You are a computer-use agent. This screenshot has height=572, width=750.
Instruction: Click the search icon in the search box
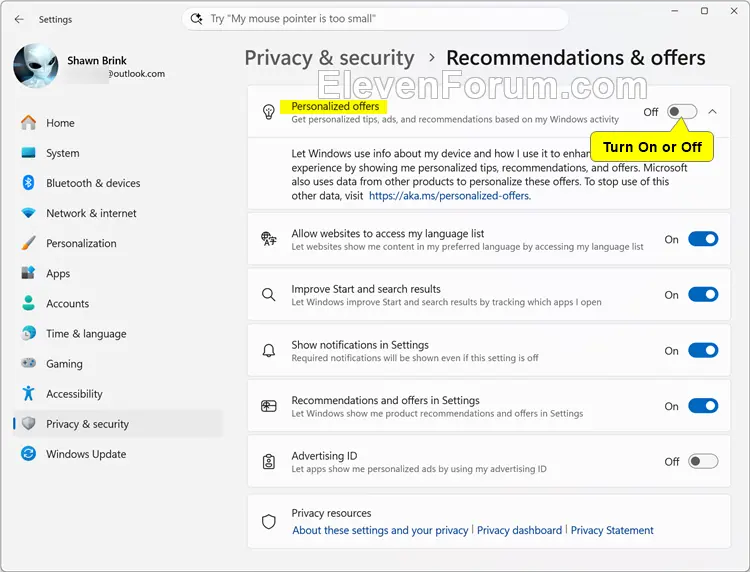[196, 19]
